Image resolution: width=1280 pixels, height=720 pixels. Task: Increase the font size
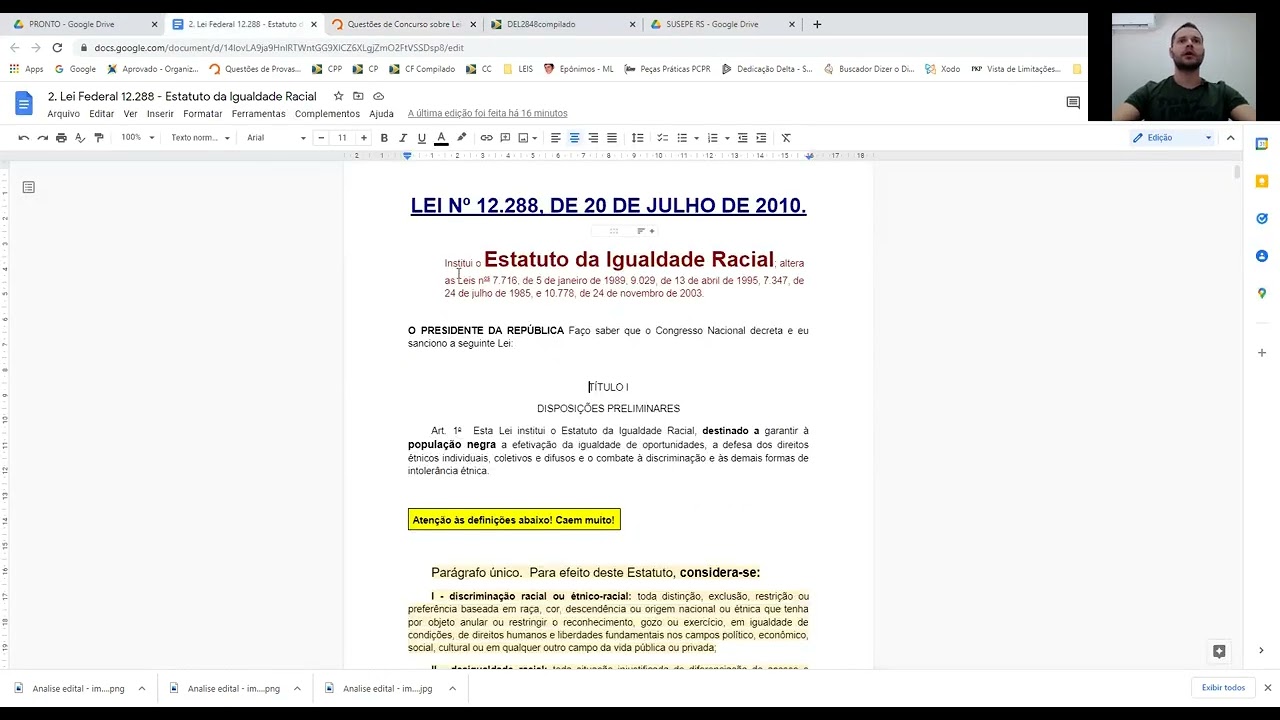click(x=363, y=138)
